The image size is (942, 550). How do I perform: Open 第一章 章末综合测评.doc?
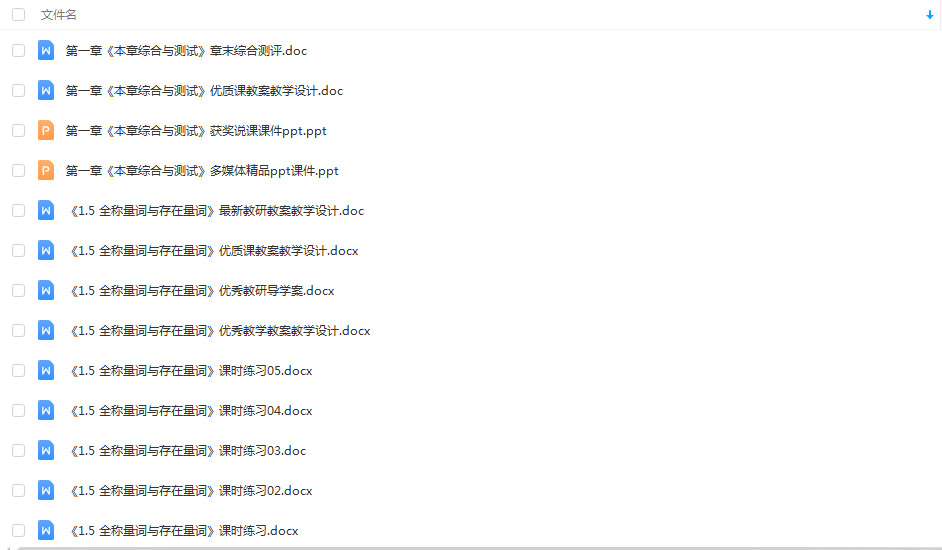point(186,50)
